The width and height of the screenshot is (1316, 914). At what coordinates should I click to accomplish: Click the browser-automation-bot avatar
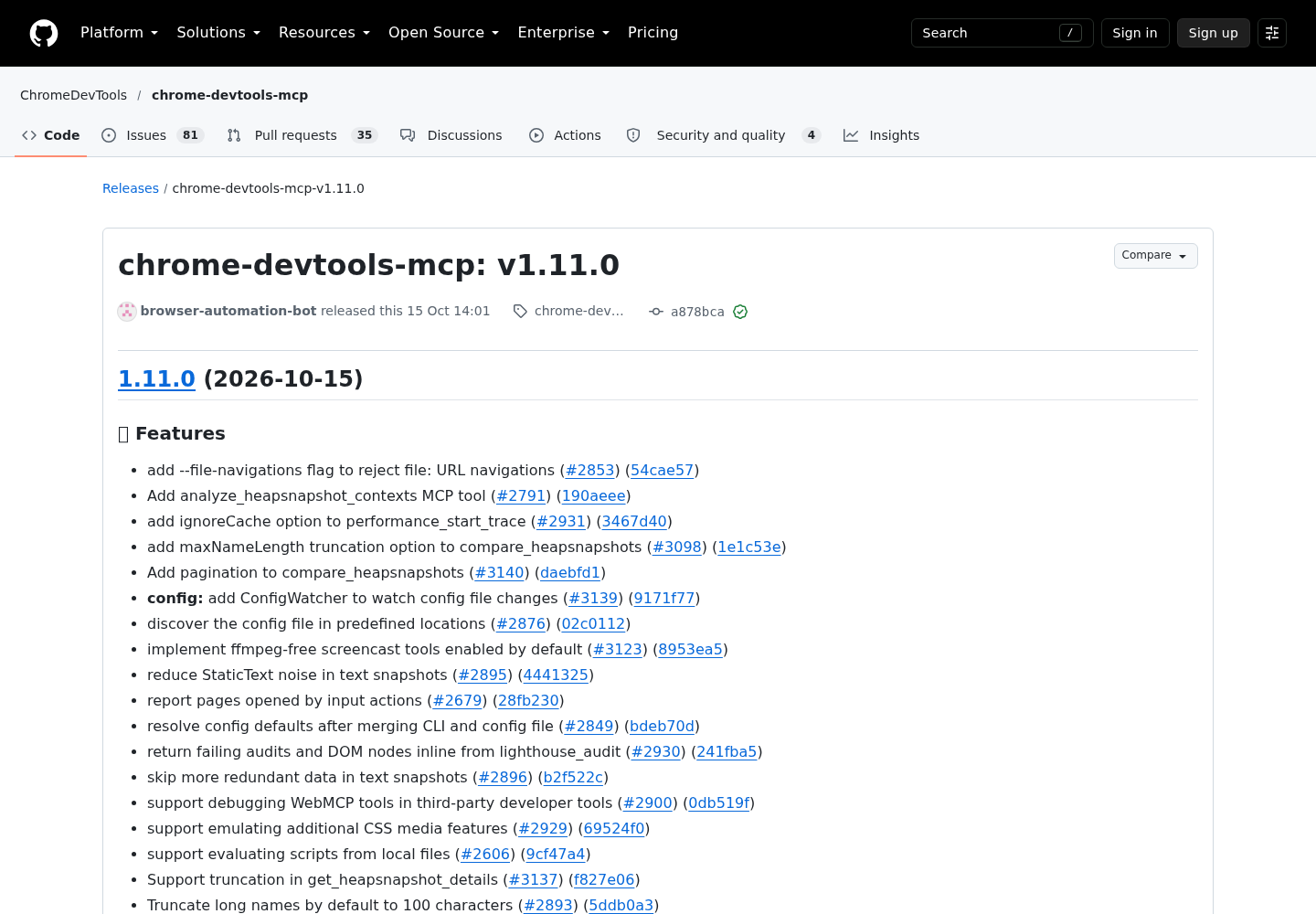pos(127,312)
